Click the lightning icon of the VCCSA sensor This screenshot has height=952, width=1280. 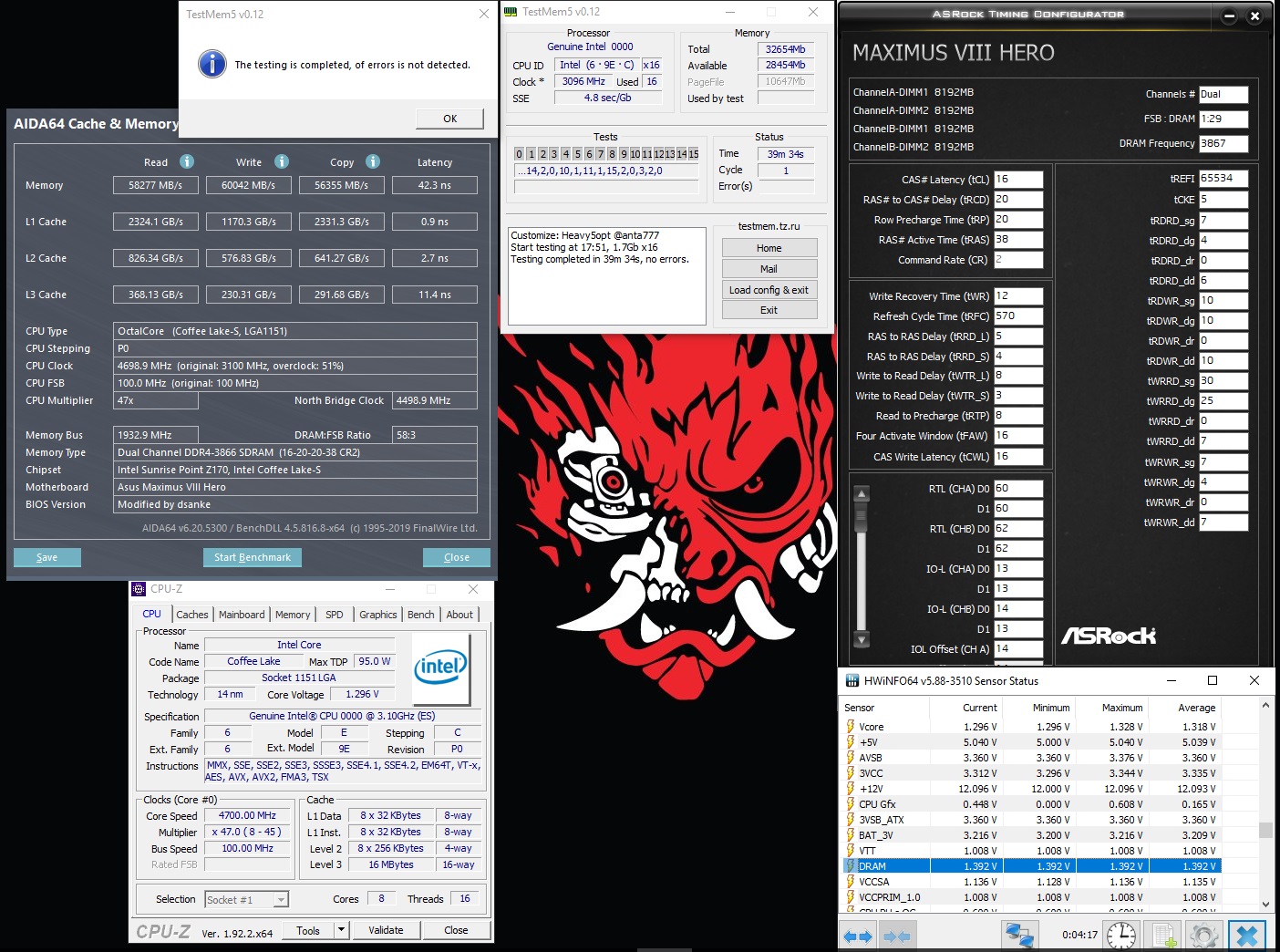[851, 882]
